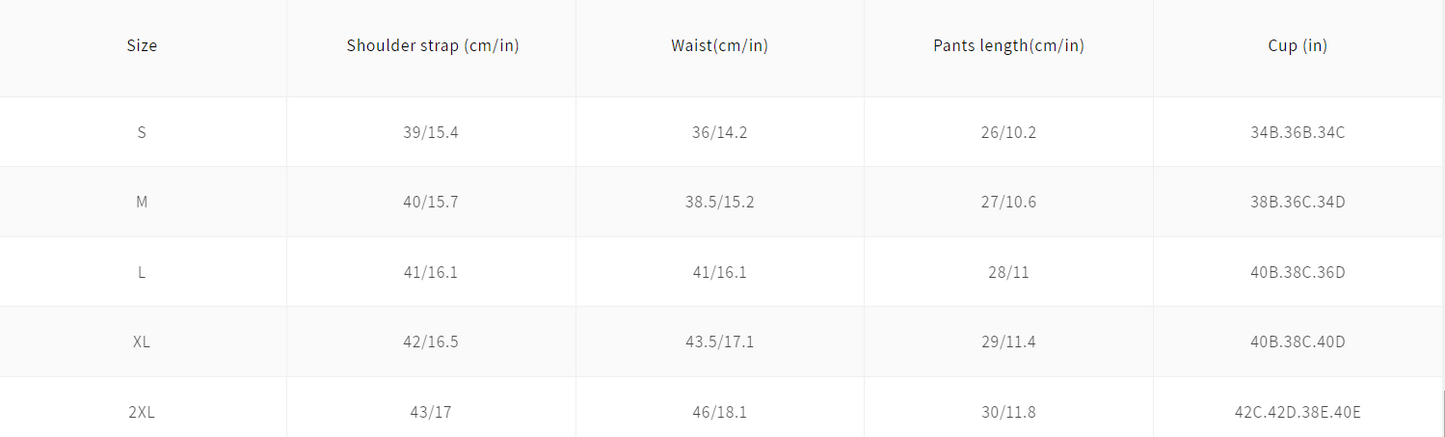Viewport: 1445px width, 437px height.
Task: Select waist value 38.5/15.2
Action: [720, 202]
